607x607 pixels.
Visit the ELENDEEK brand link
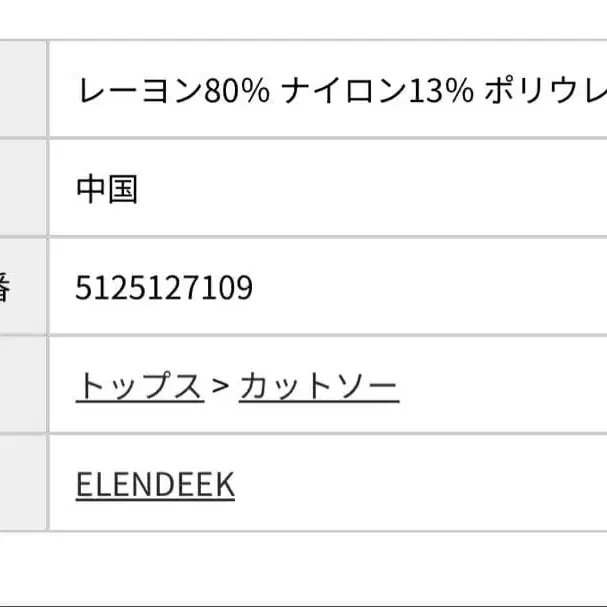coord(155,485)
